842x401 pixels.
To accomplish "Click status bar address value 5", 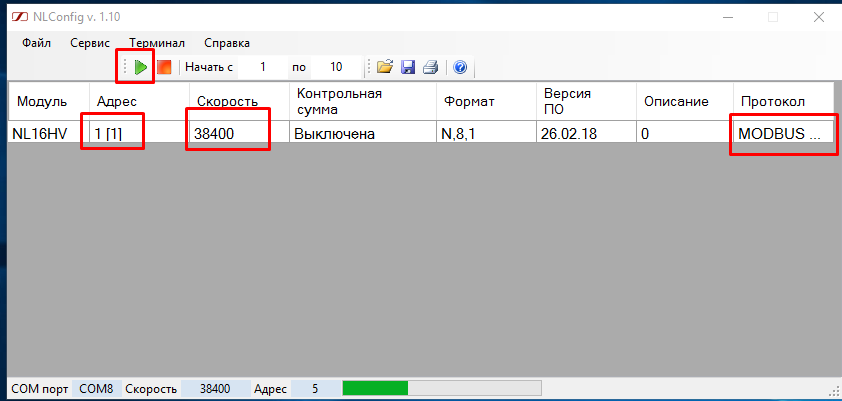I will 315,389.
